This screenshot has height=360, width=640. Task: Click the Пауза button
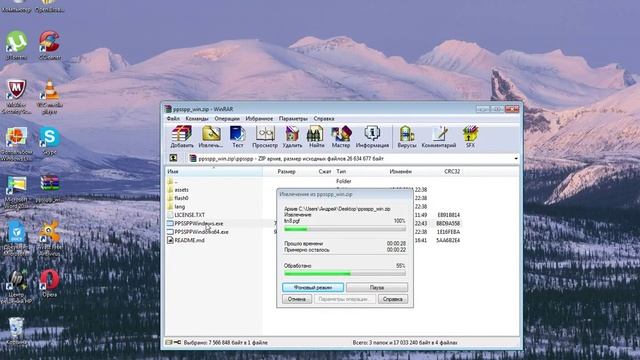pos(377,287)
